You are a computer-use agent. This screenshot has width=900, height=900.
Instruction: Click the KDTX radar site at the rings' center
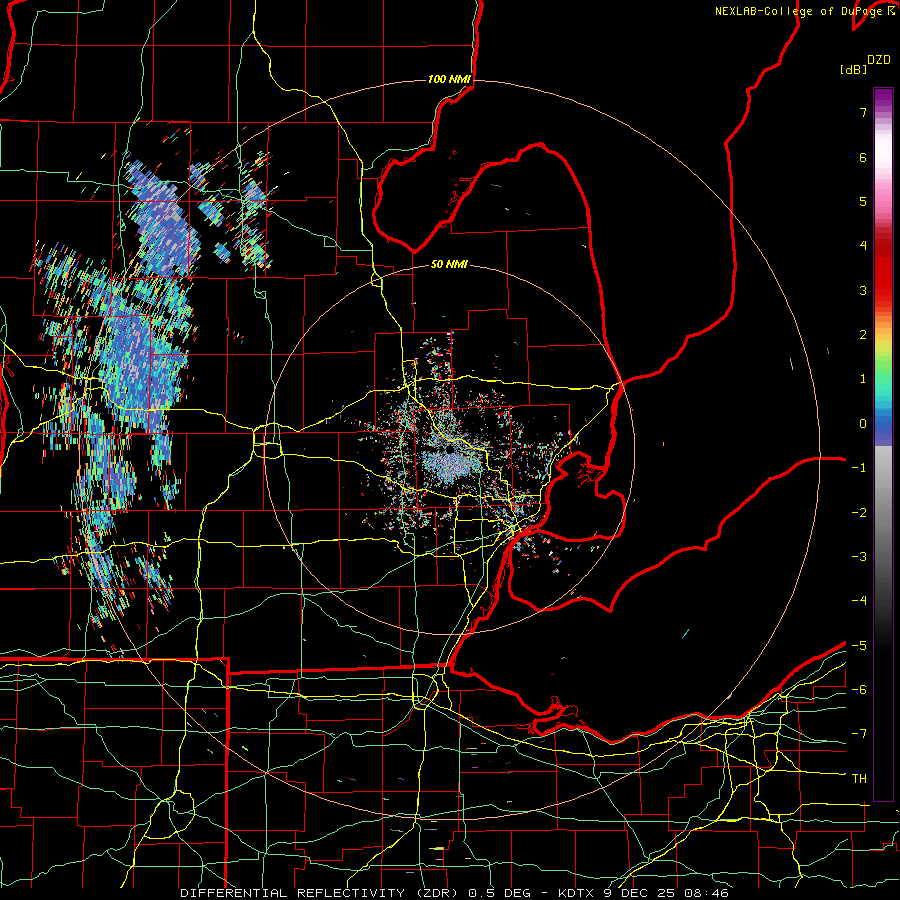pyautogui.click(x=449, y=451)
